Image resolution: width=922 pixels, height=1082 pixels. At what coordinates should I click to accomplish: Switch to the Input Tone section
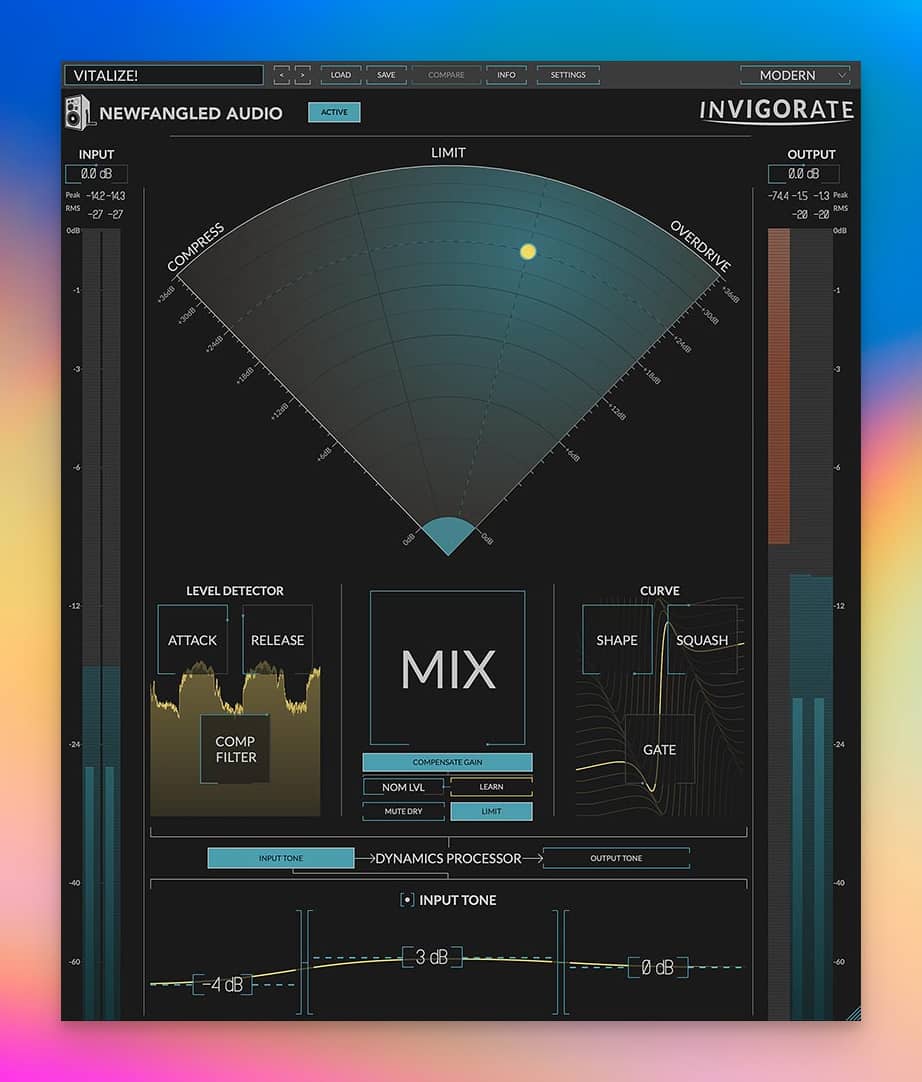point(281,858)
